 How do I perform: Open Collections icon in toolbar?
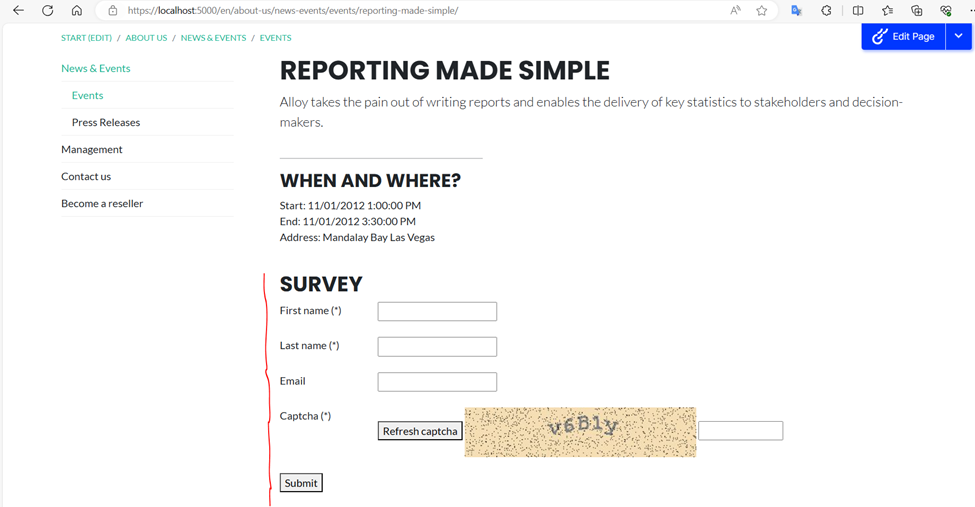pyautogui.click(x=916, y=11)
